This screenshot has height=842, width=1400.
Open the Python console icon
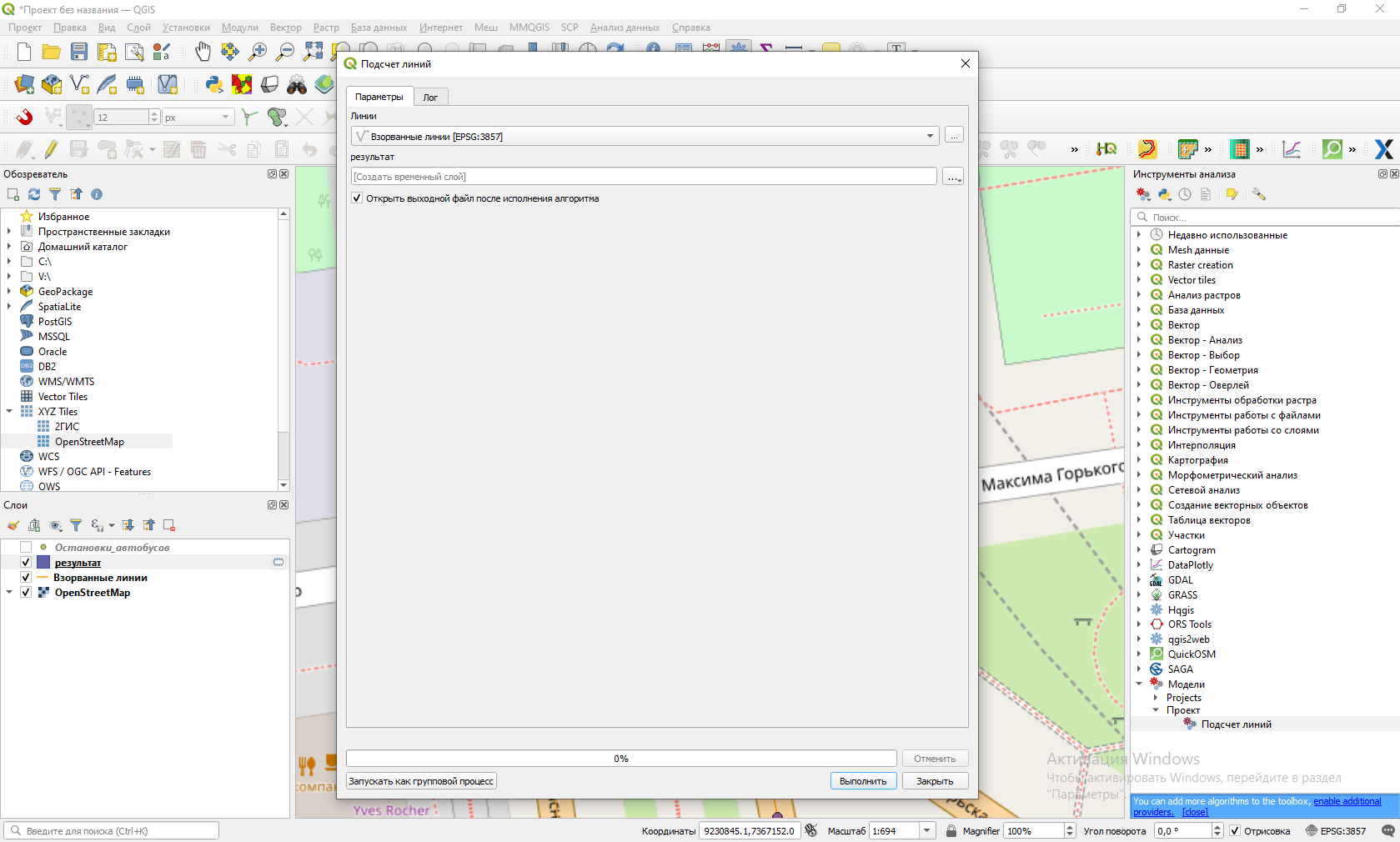coord(214,84)
